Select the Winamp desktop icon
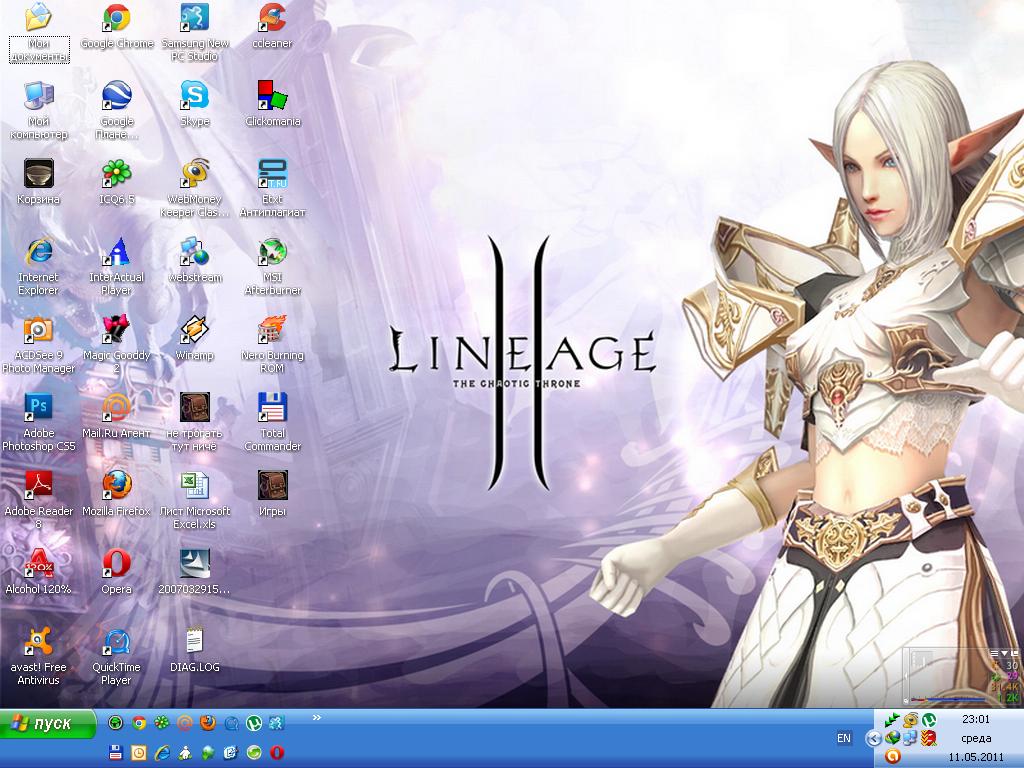Screen dimensions: 1024x768 tap(194, 330)
